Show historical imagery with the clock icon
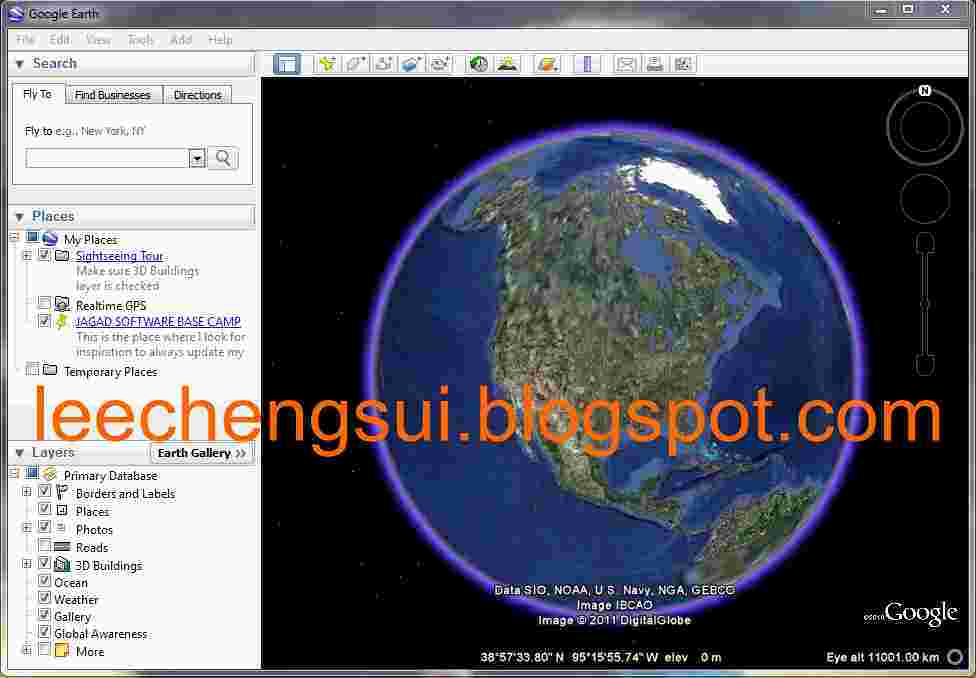 point(479,64)
